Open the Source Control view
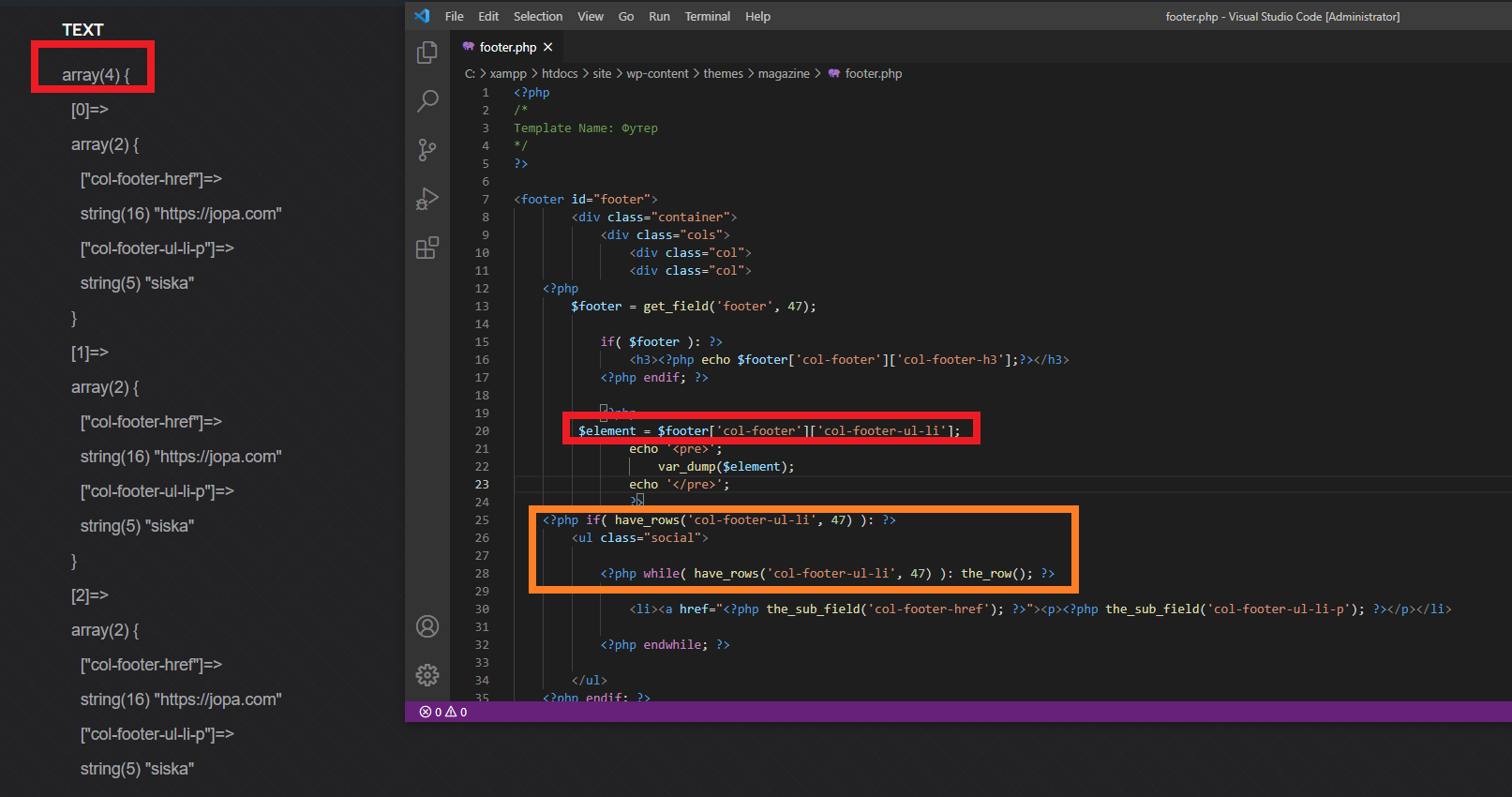This screenshot has height=797, width=1512. tap(427, 150)
